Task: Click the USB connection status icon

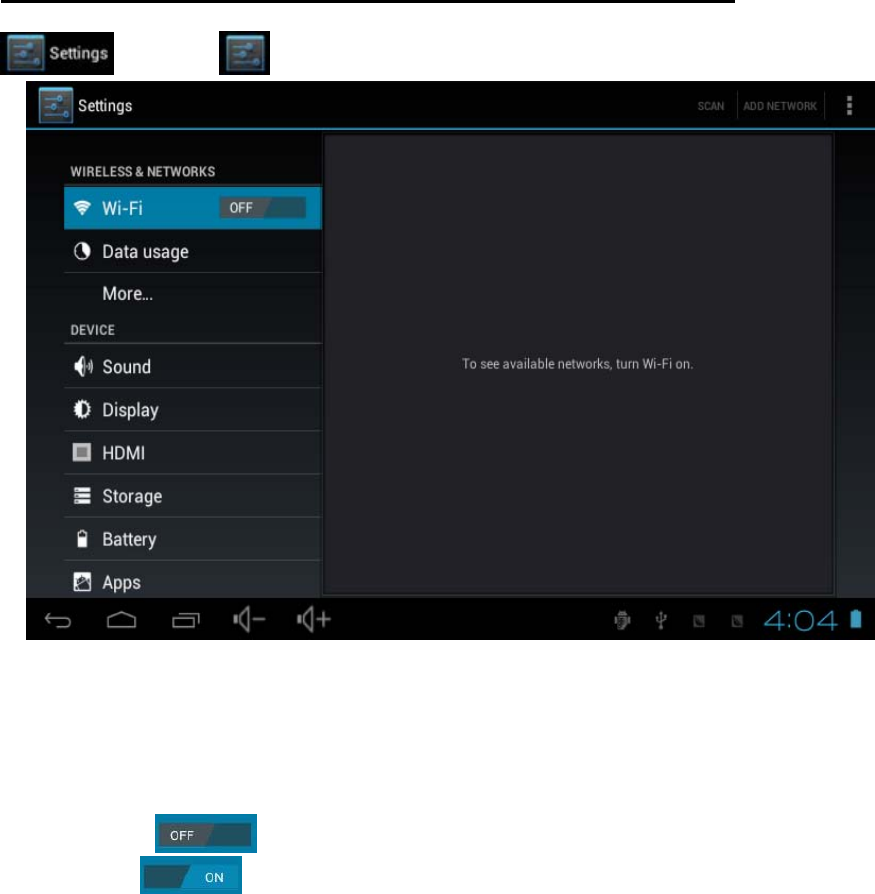Action: pyautogui.click(x=661, y=620)
